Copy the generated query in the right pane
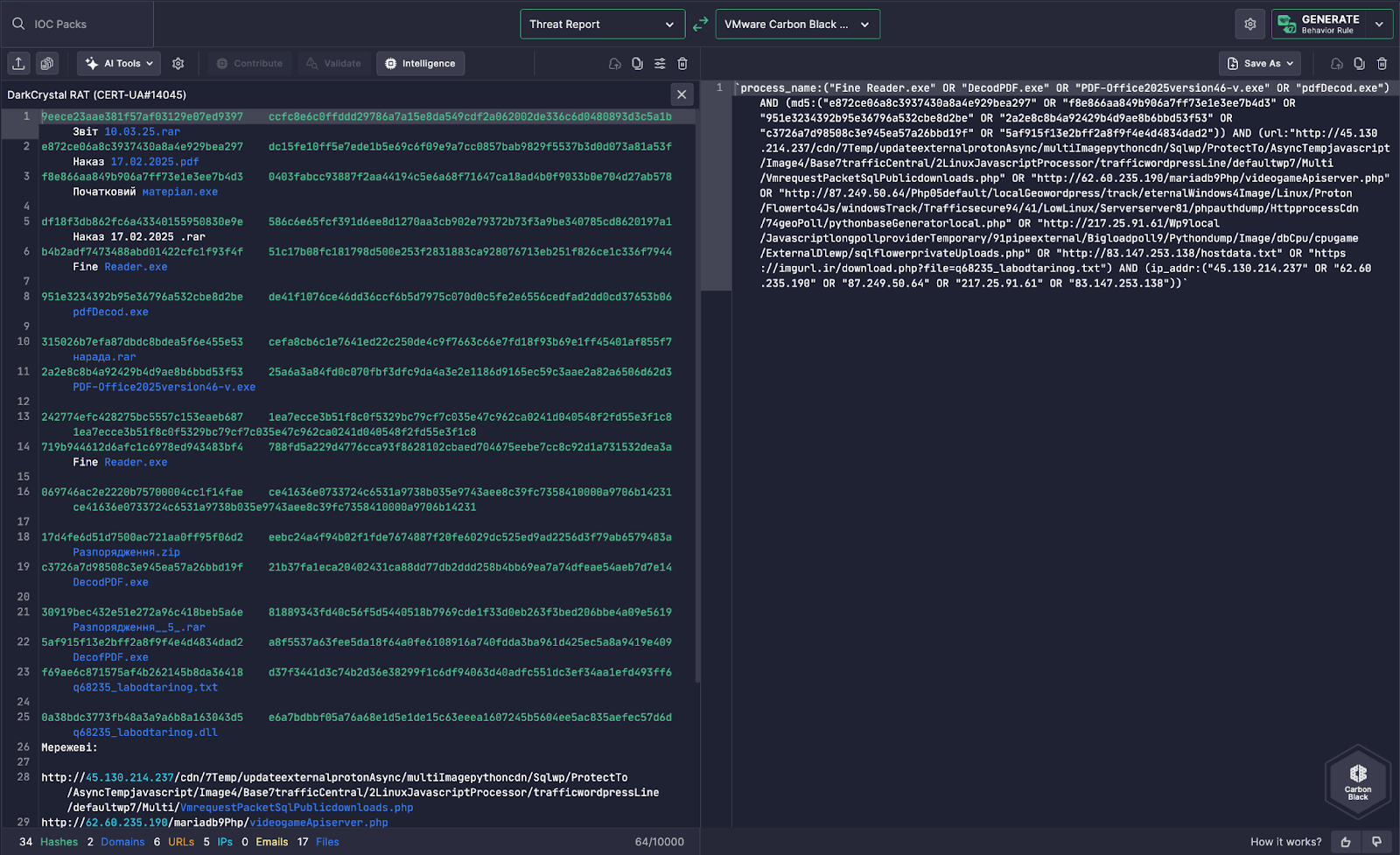Screen dimensions: 1400x855 click(x=1359, y=63)
